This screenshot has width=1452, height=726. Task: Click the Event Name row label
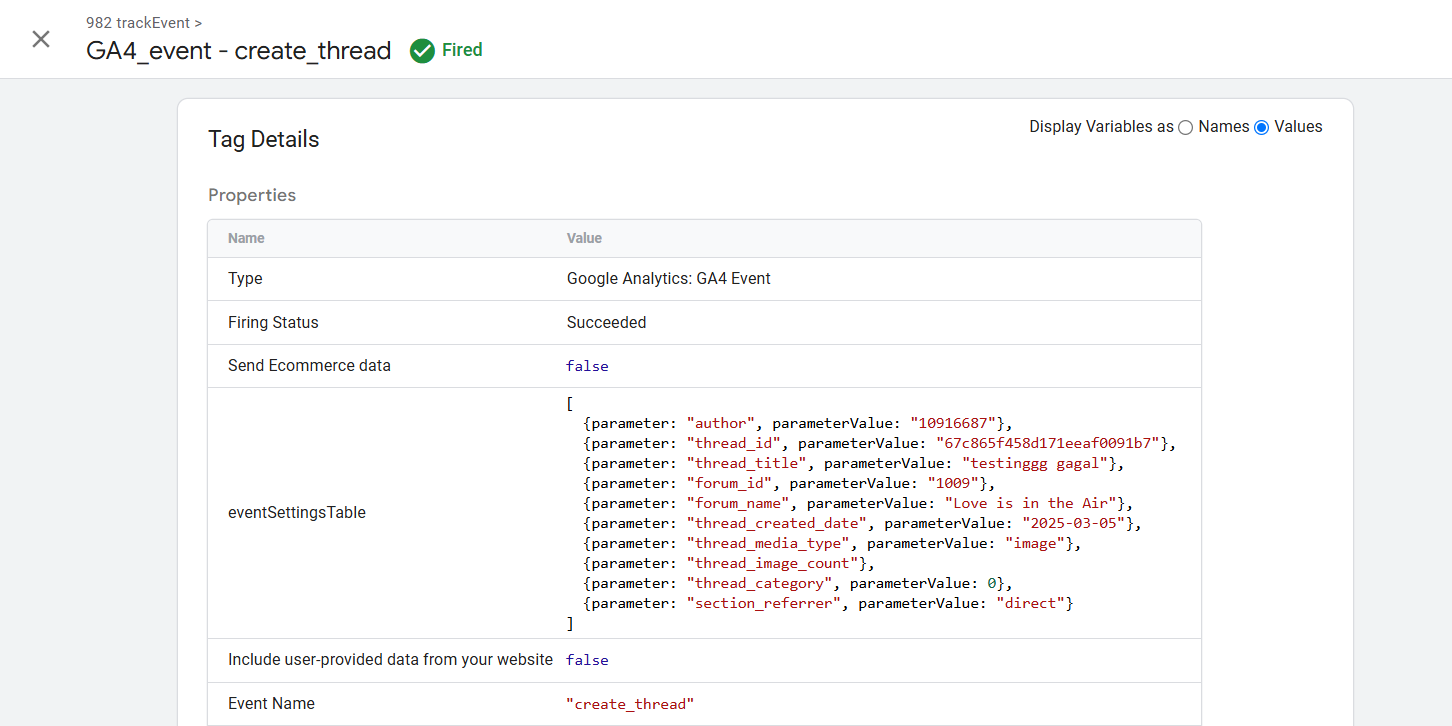[x=271, y=703]
